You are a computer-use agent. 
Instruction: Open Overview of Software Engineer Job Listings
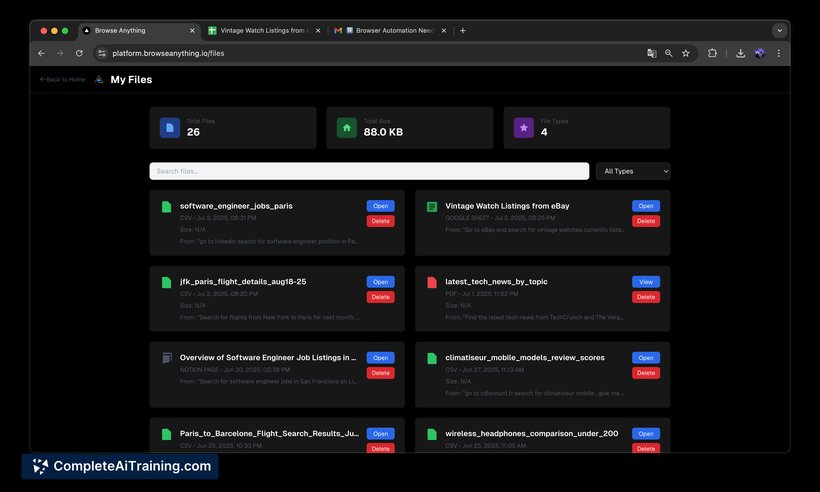point(380,358)
